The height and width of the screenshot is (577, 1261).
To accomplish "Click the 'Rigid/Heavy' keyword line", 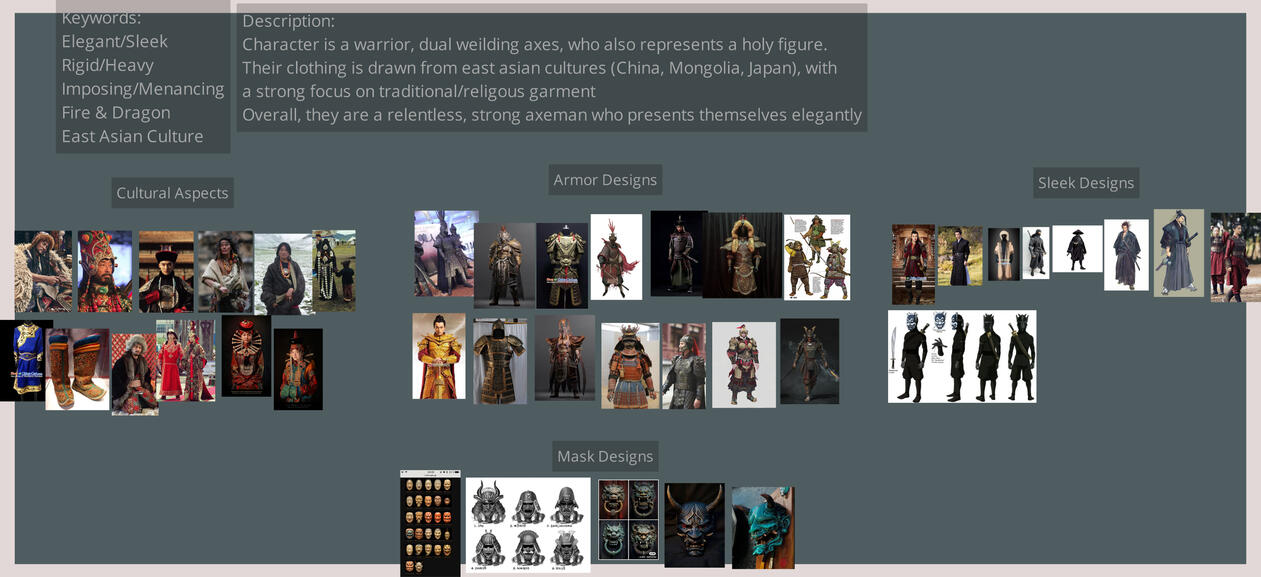I will click(108, 65).
